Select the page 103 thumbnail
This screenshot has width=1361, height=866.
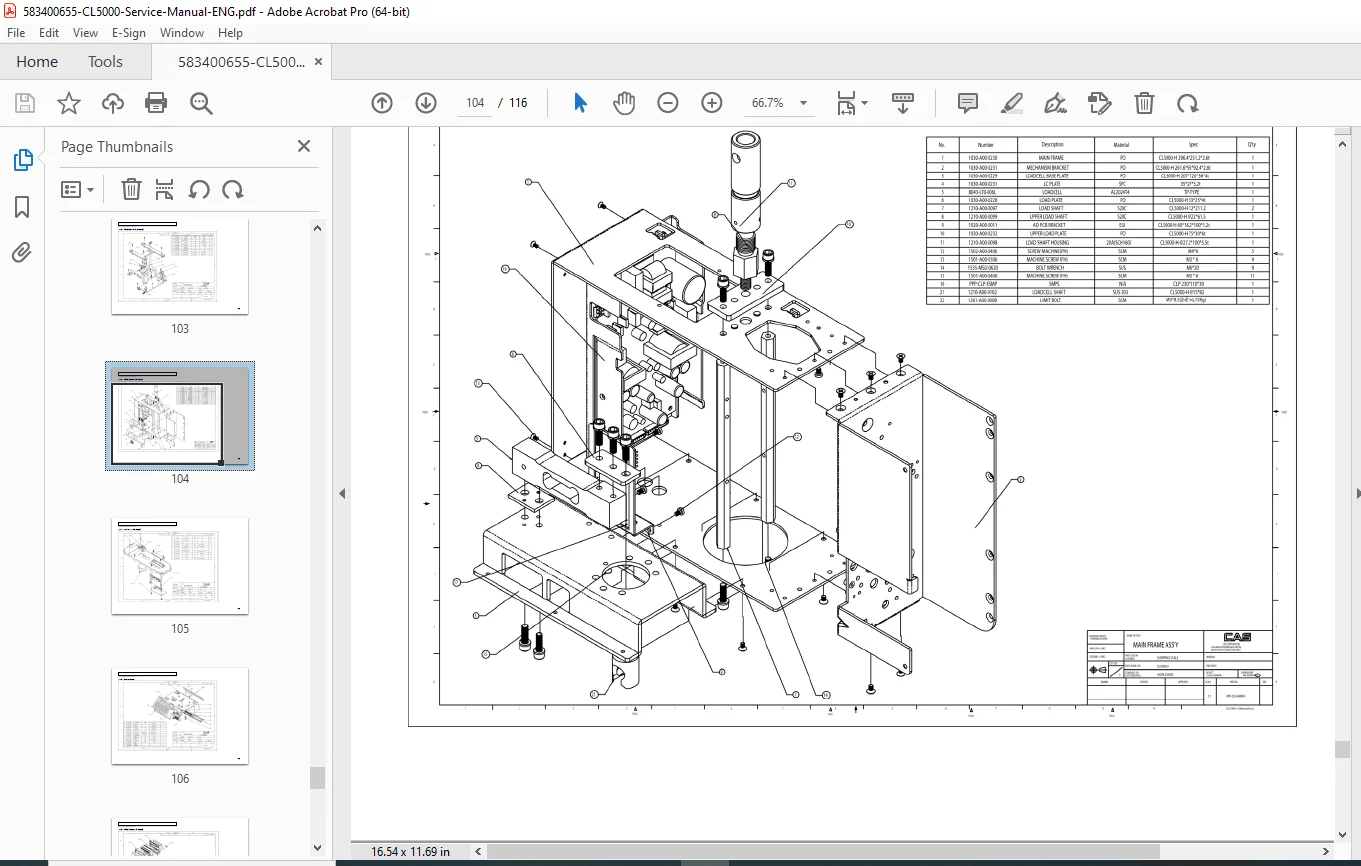coord(180,267)
